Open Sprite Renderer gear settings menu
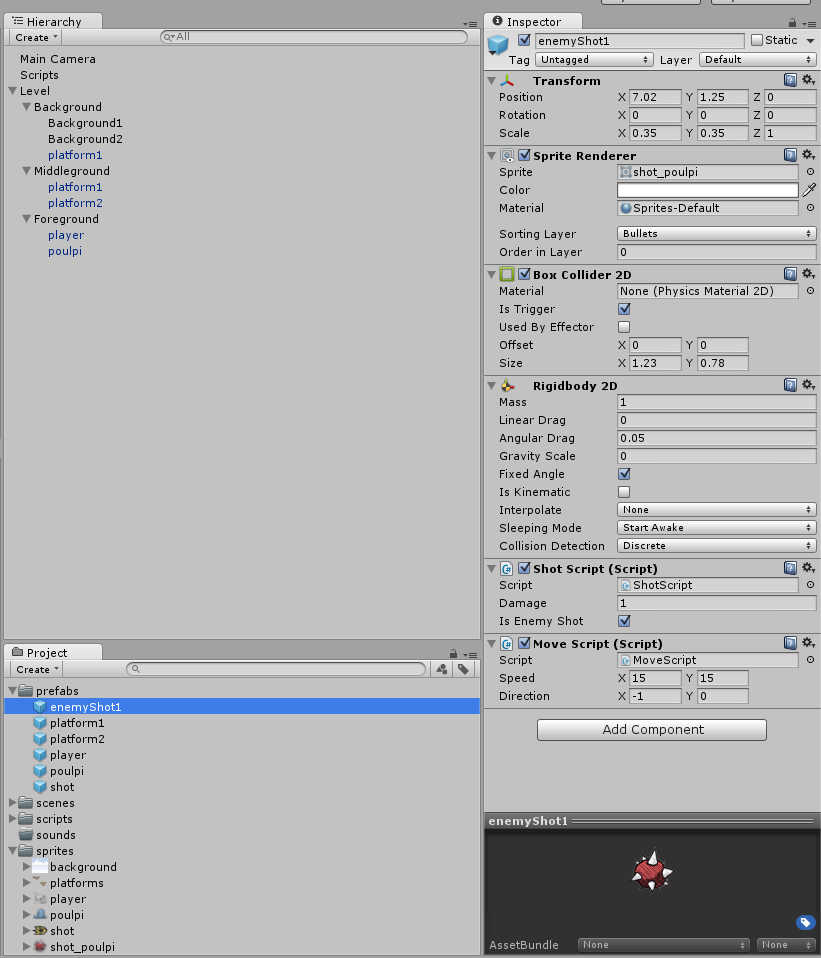 point(808,155)
